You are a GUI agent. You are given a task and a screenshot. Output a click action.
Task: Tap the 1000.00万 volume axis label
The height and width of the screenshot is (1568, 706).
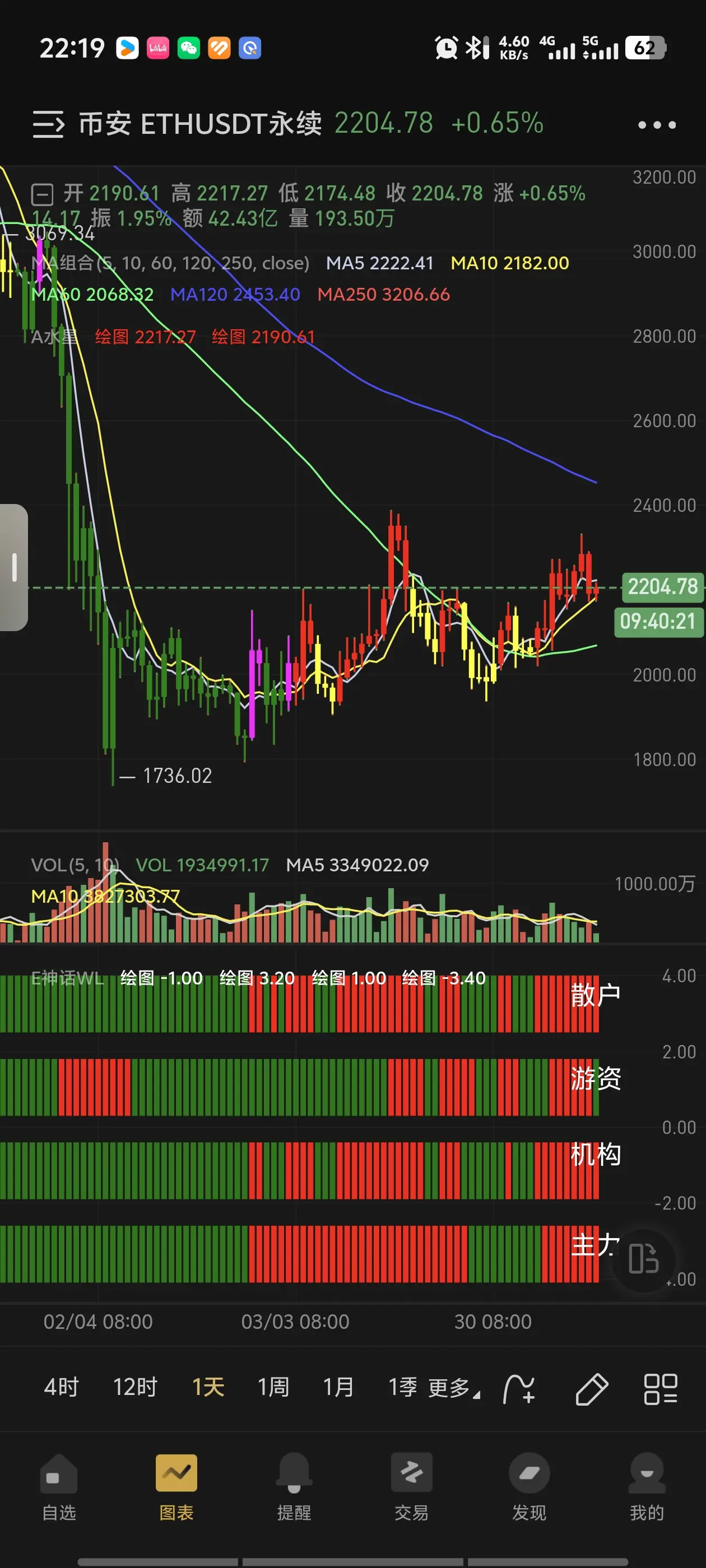(x=655, y=883)
